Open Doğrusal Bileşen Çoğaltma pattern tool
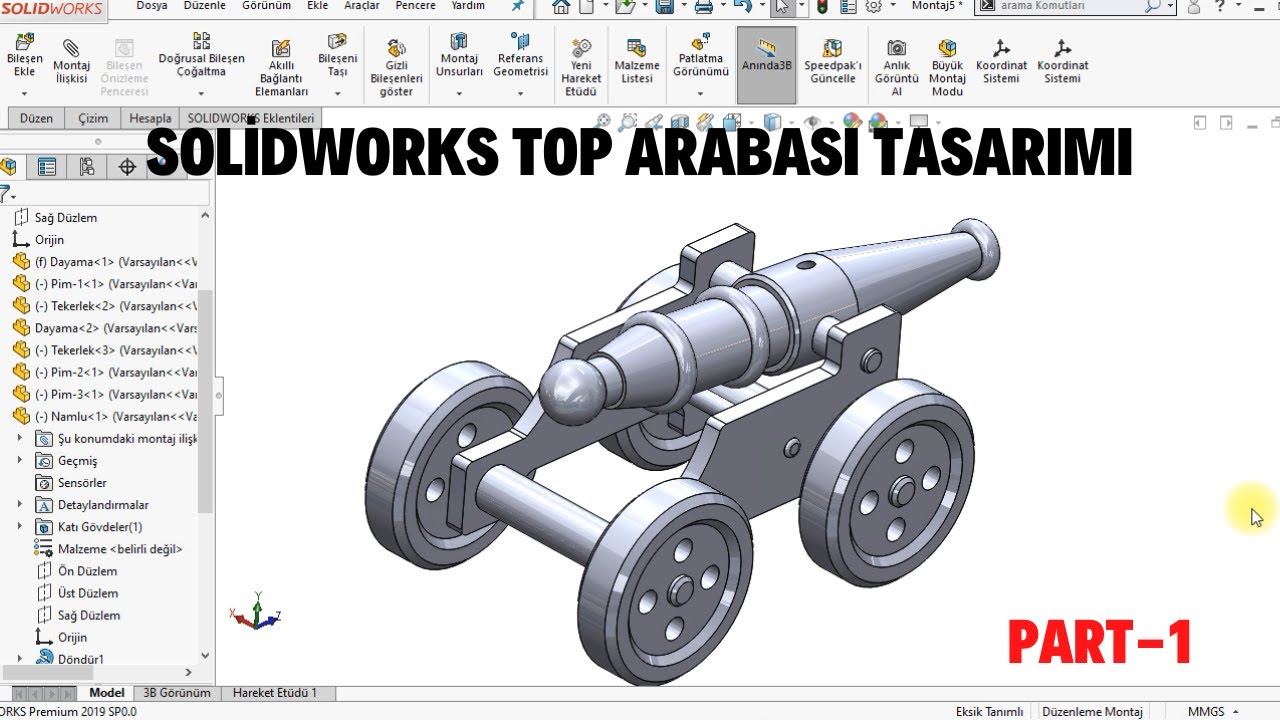This screenshot has height=720, width=1280. coord(201,56)
